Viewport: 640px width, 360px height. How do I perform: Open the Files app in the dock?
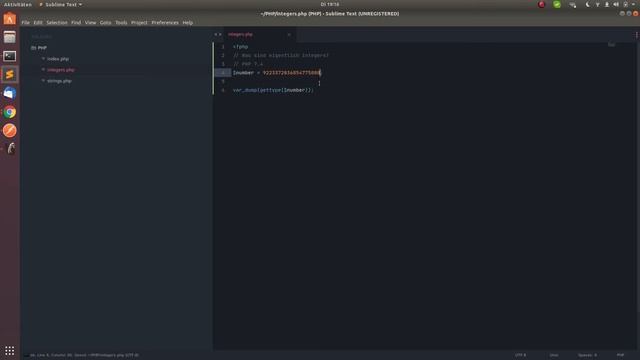click(x=10, y=37)
